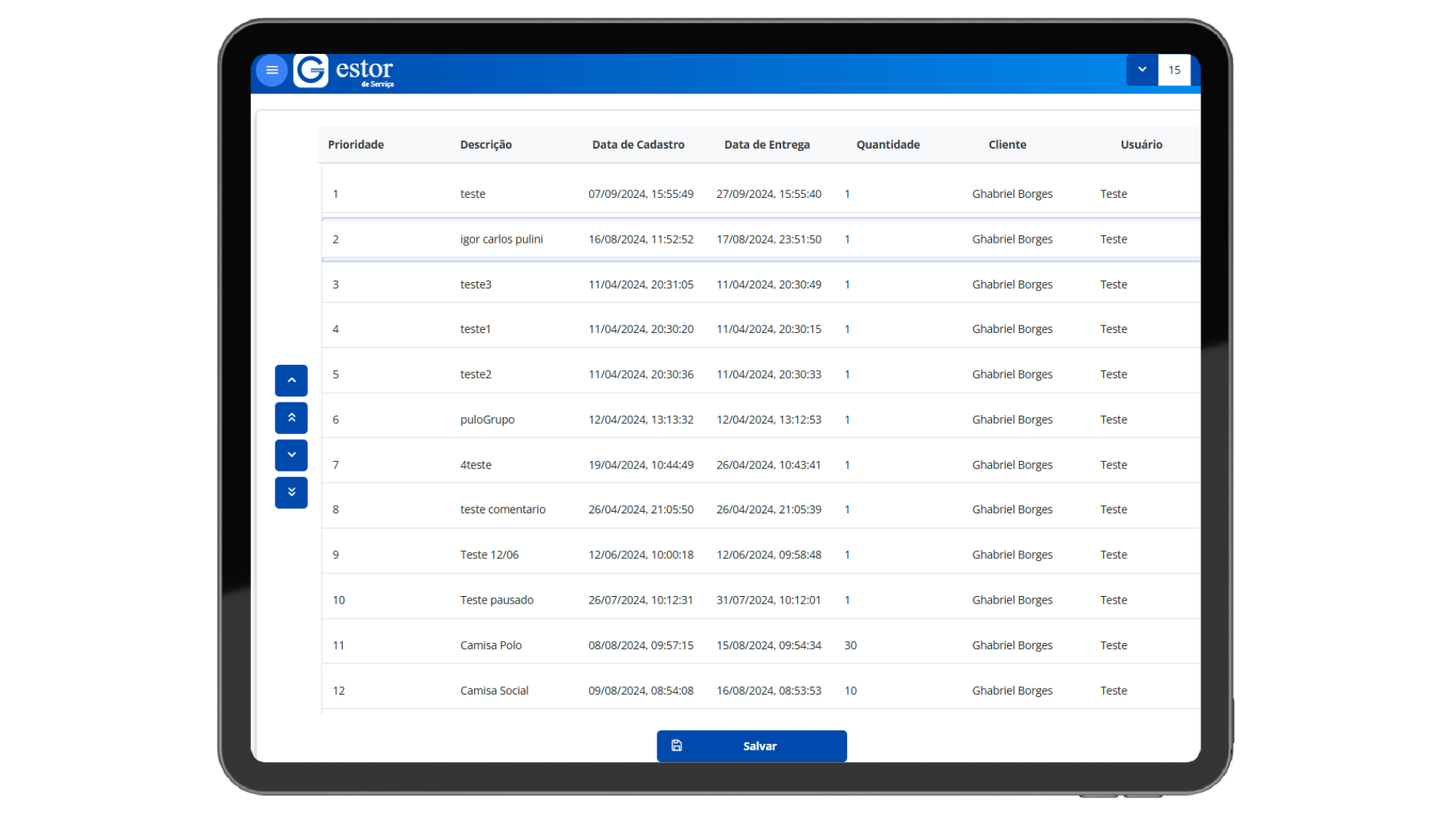This screenshot has width=1456, height=819.
Task: Move selected row to the bottom
Action: [x=291, y=492]
